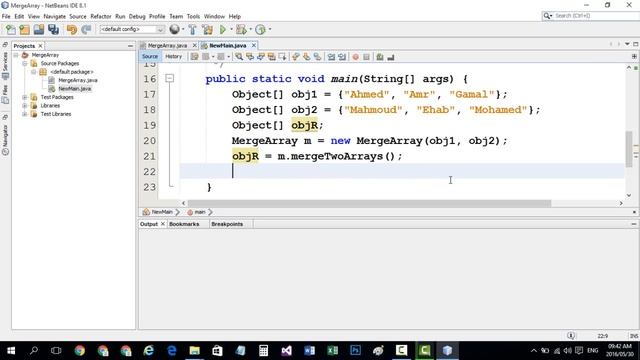Collapse the Source Packages node
The image size is (640, 360).
coord(25,64)
